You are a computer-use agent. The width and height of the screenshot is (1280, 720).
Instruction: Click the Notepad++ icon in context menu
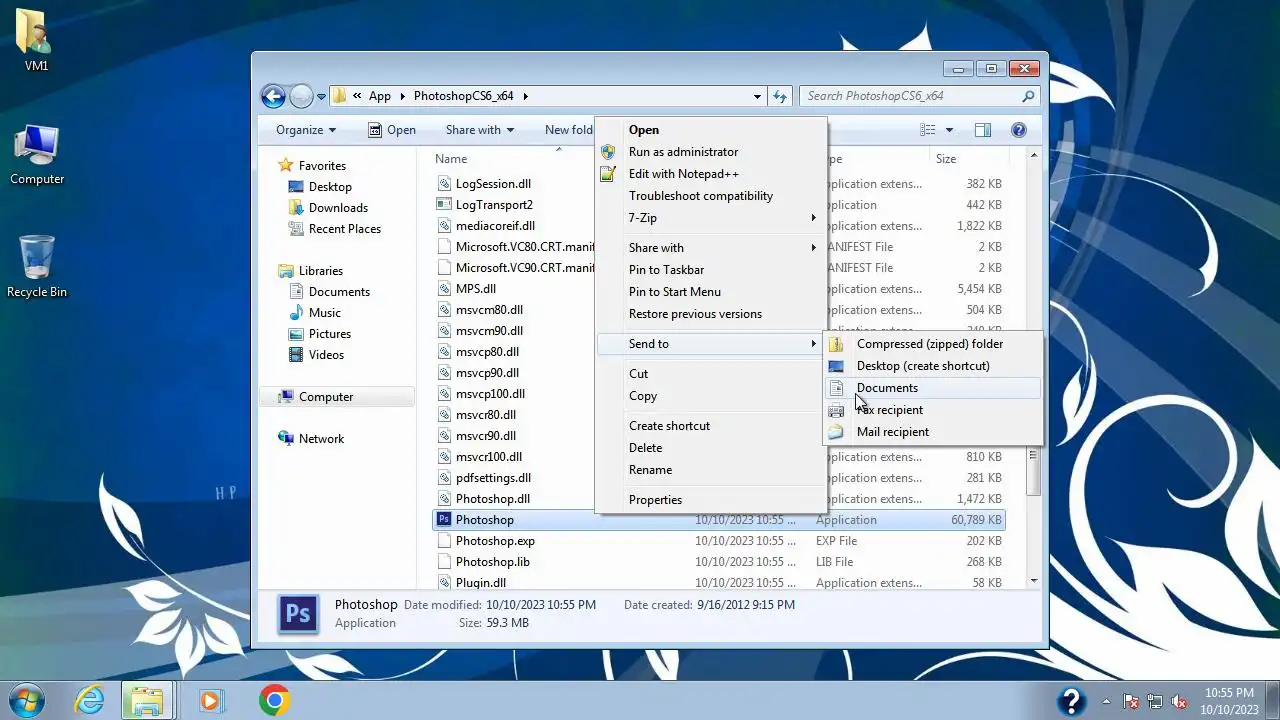[607, 174]
